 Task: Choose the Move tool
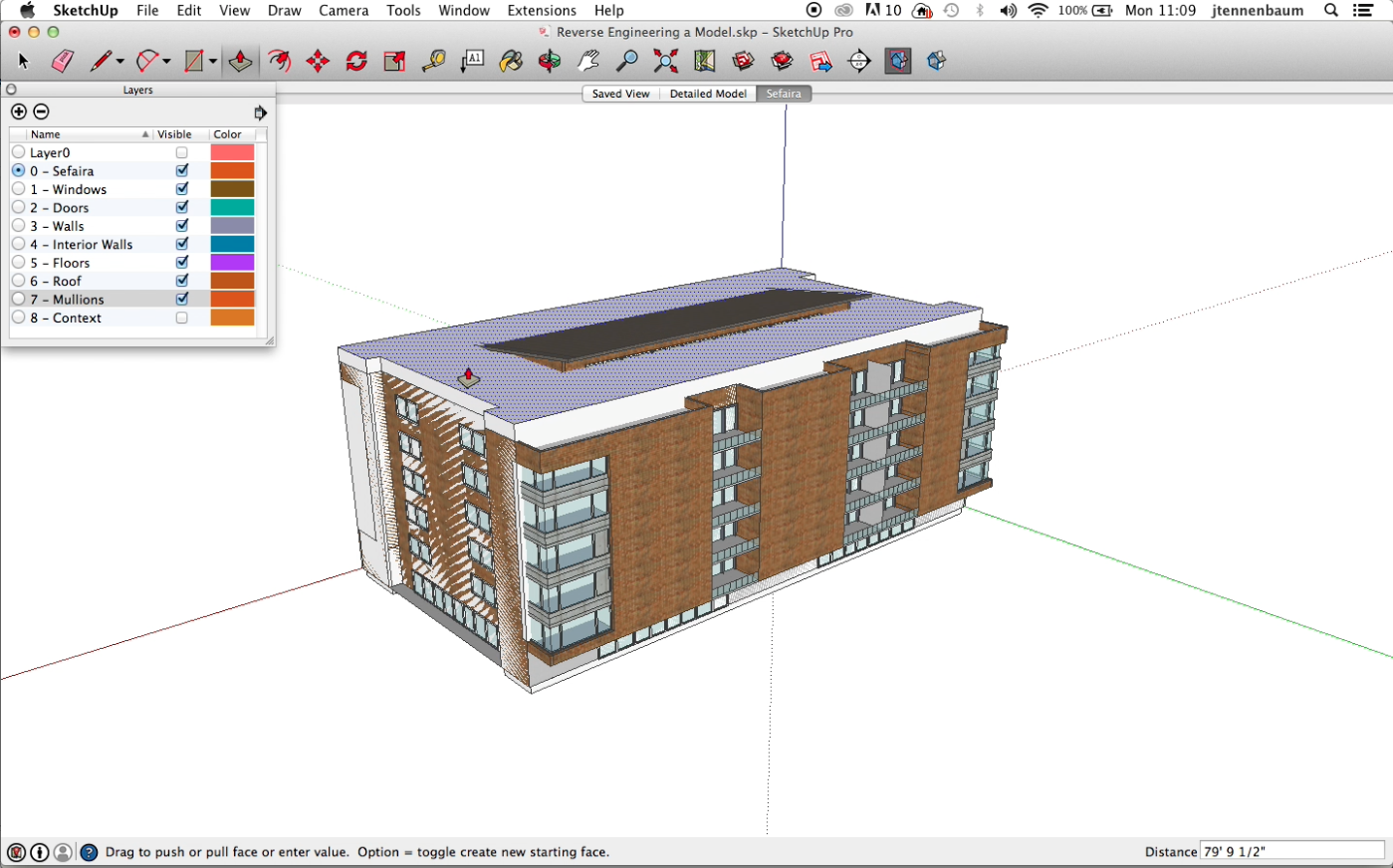coord(318,62)
